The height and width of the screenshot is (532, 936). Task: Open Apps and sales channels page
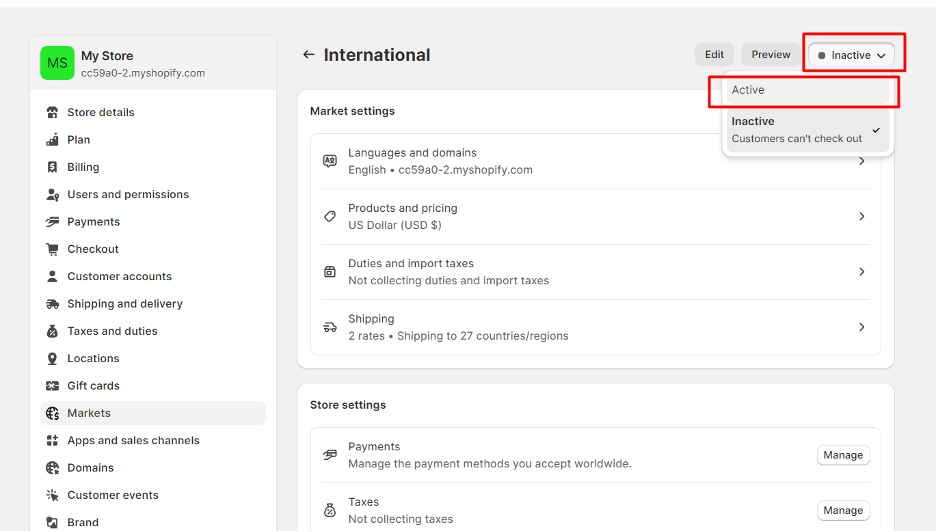153,441
